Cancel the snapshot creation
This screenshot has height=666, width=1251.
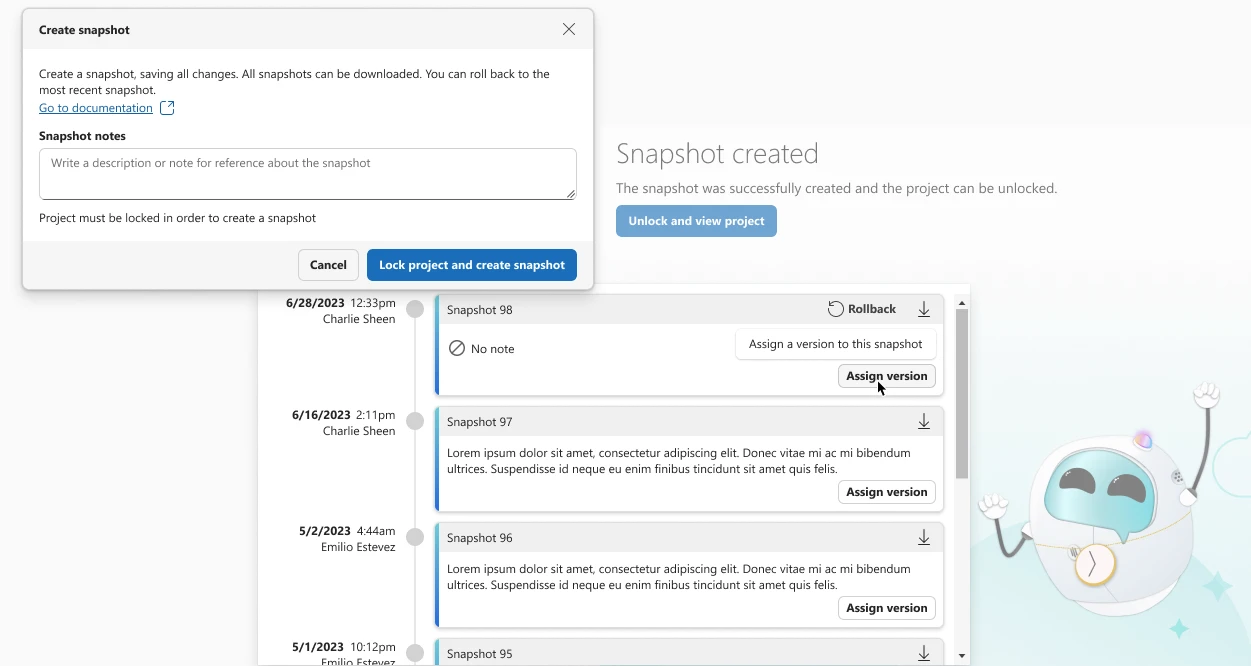(x=328, y=265)
